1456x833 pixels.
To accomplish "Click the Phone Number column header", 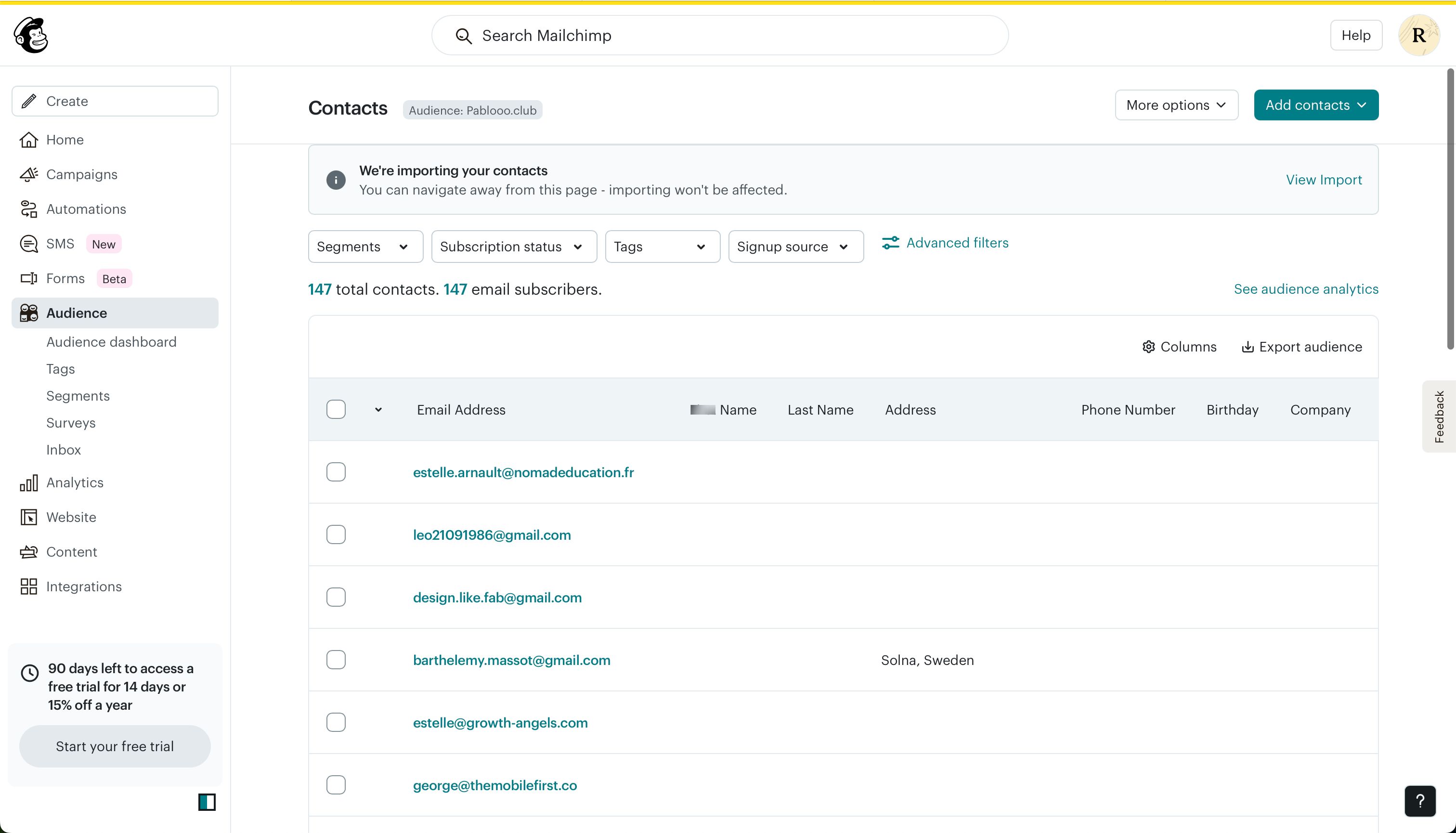I will (1128, 410).
